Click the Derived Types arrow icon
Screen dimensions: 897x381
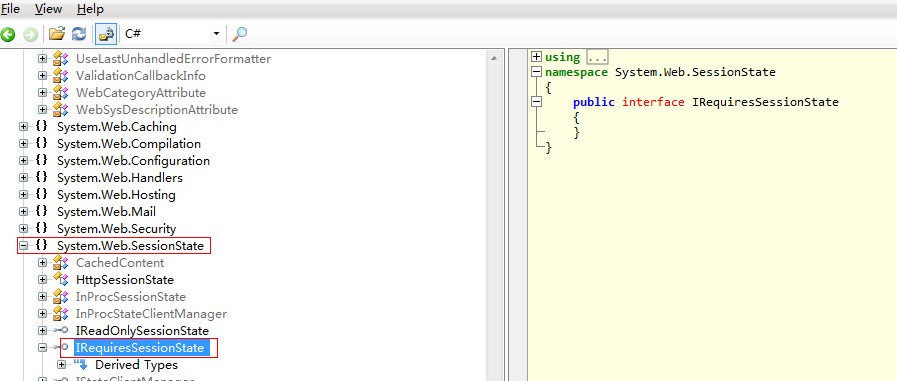click(80, 364)
